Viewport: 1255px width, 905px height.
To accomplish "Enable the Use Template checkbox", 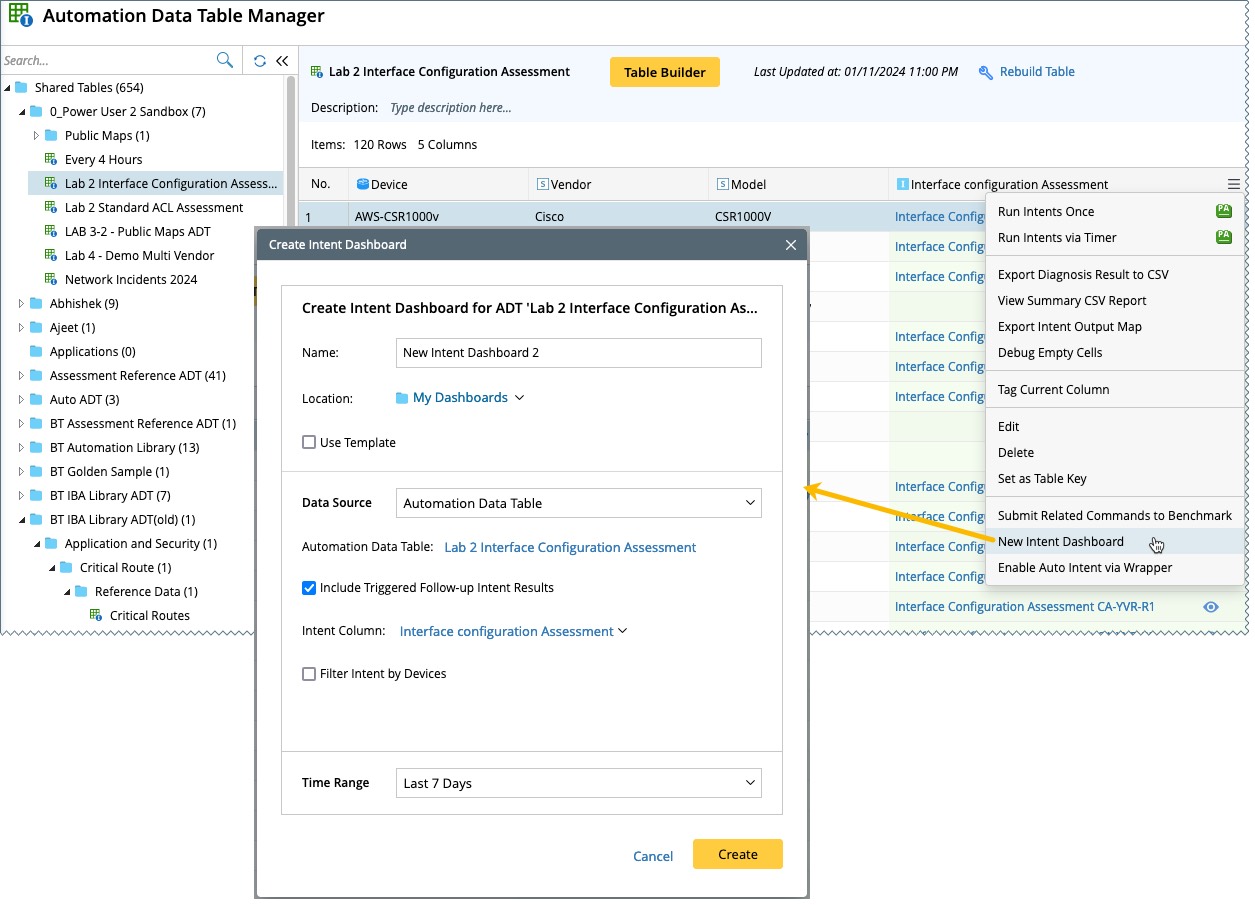I will (309, 443).
